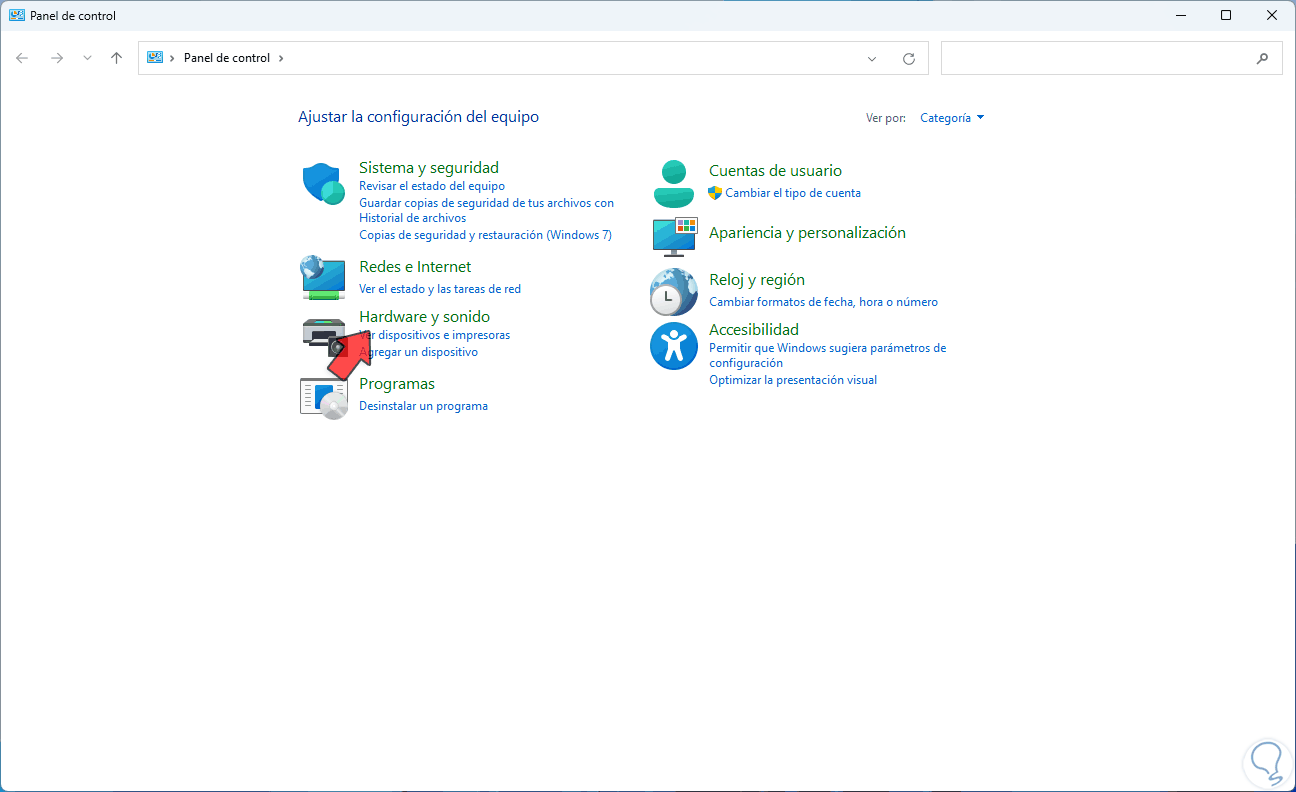Image resolution: width=1296 pixels, height=792 pixels.
Task: Maximize the Panel de control window
Action: coord(1226,15)
